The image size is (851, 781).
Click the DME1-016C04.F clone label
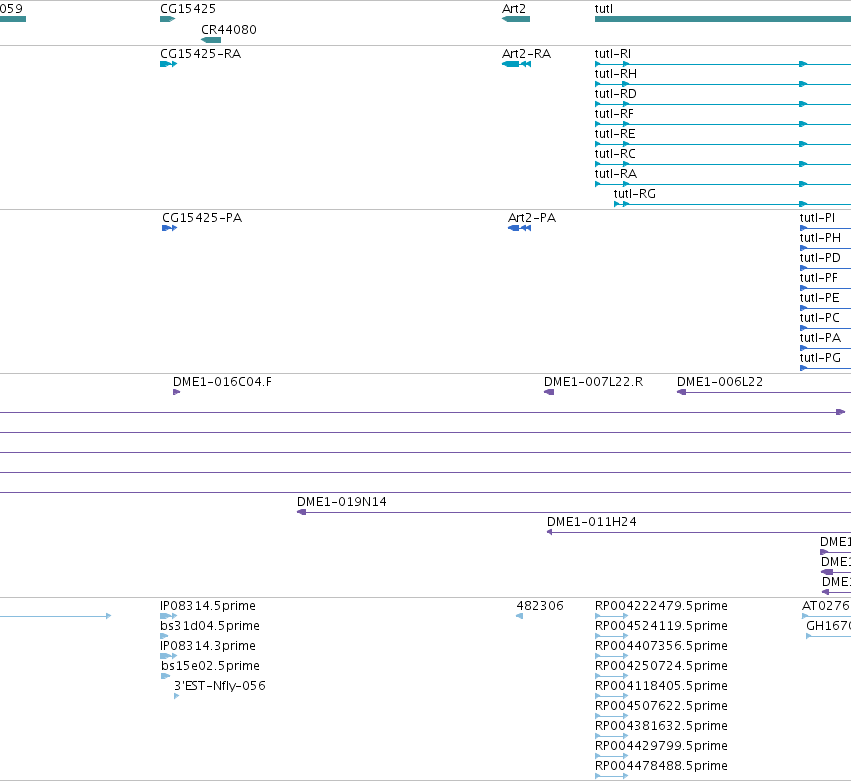coord(223,382)
